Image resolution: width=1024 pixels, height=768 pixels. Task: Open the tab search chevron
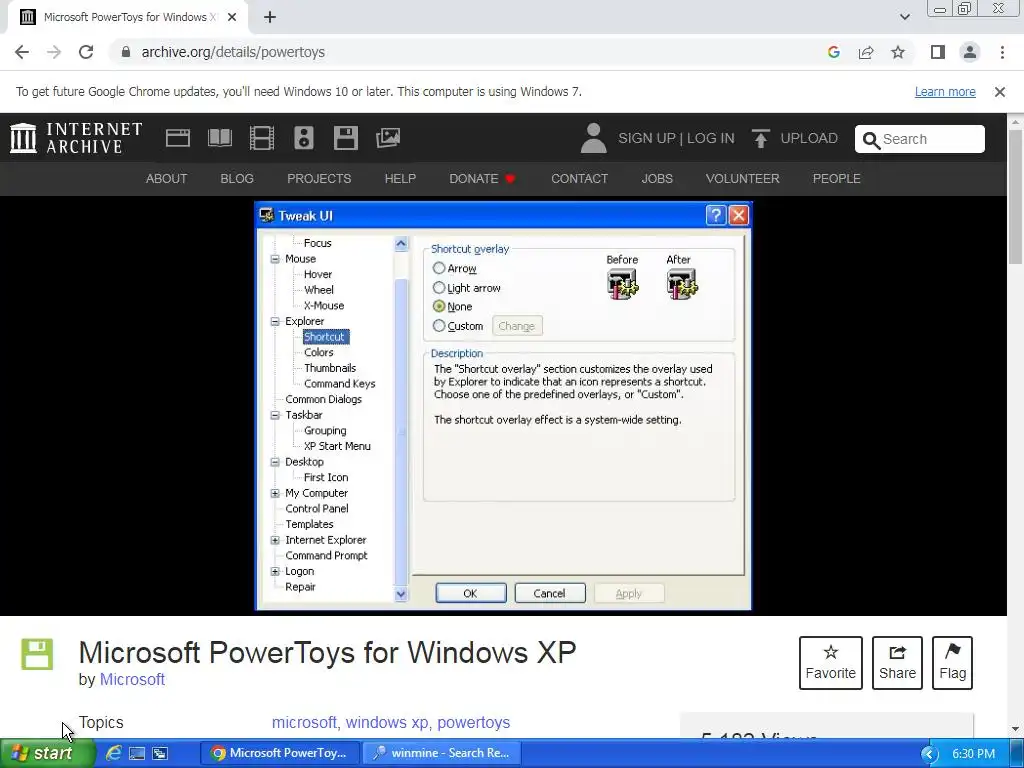[x=904, y=17]
